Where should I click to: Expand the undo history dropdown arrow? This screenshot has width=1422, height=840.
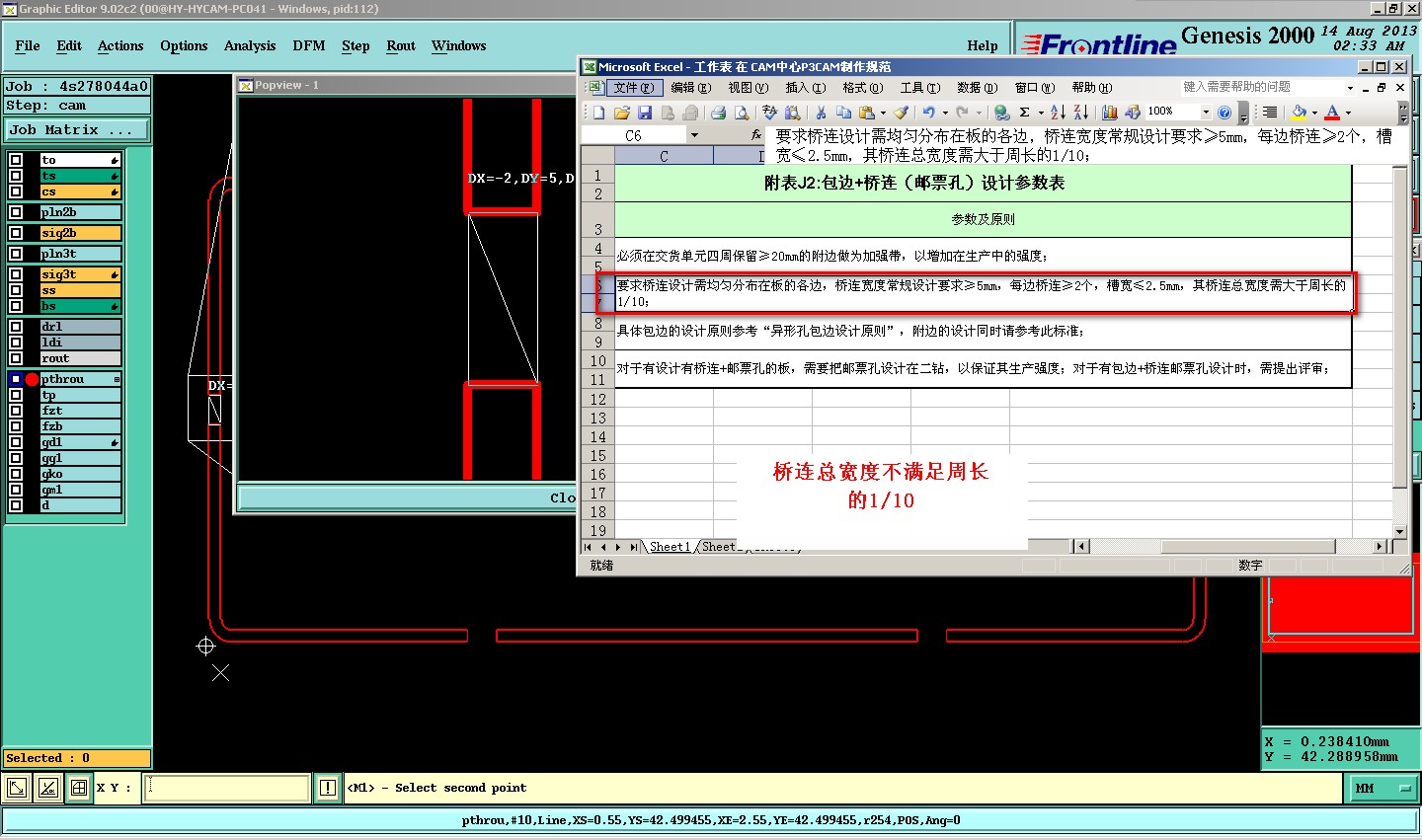click(945, 113)
